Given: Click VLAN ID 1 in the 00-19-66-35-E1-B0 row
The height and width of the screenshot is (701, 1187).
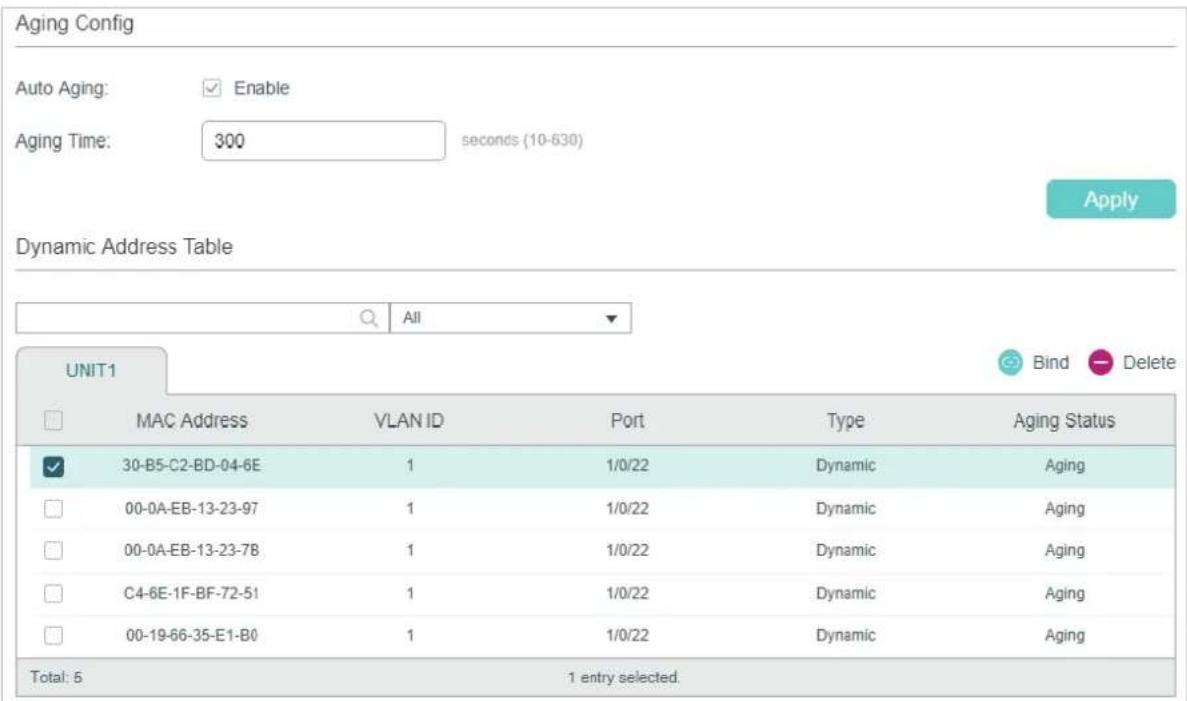Looking at the screenshot, I should (x=410, y=635).
